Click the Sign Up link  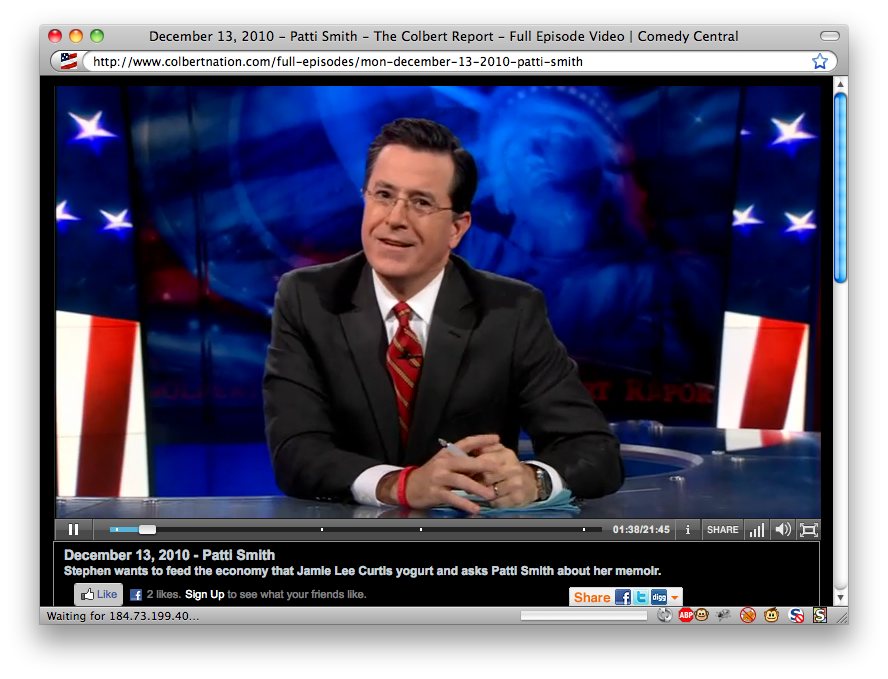click(x=204, y=594)
